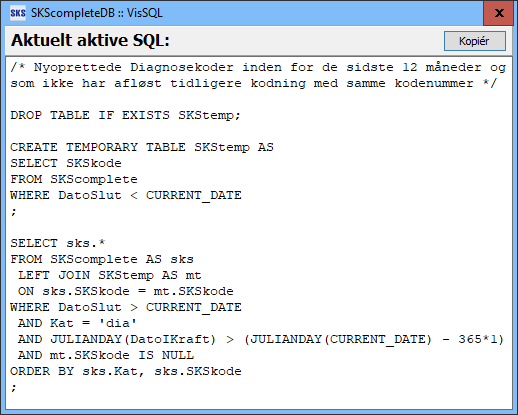The height and width of the screenshot is (415, 518).
Task: Click the 'Aktuelt aktive SQL:' heading
Action: tap(90, 40)
